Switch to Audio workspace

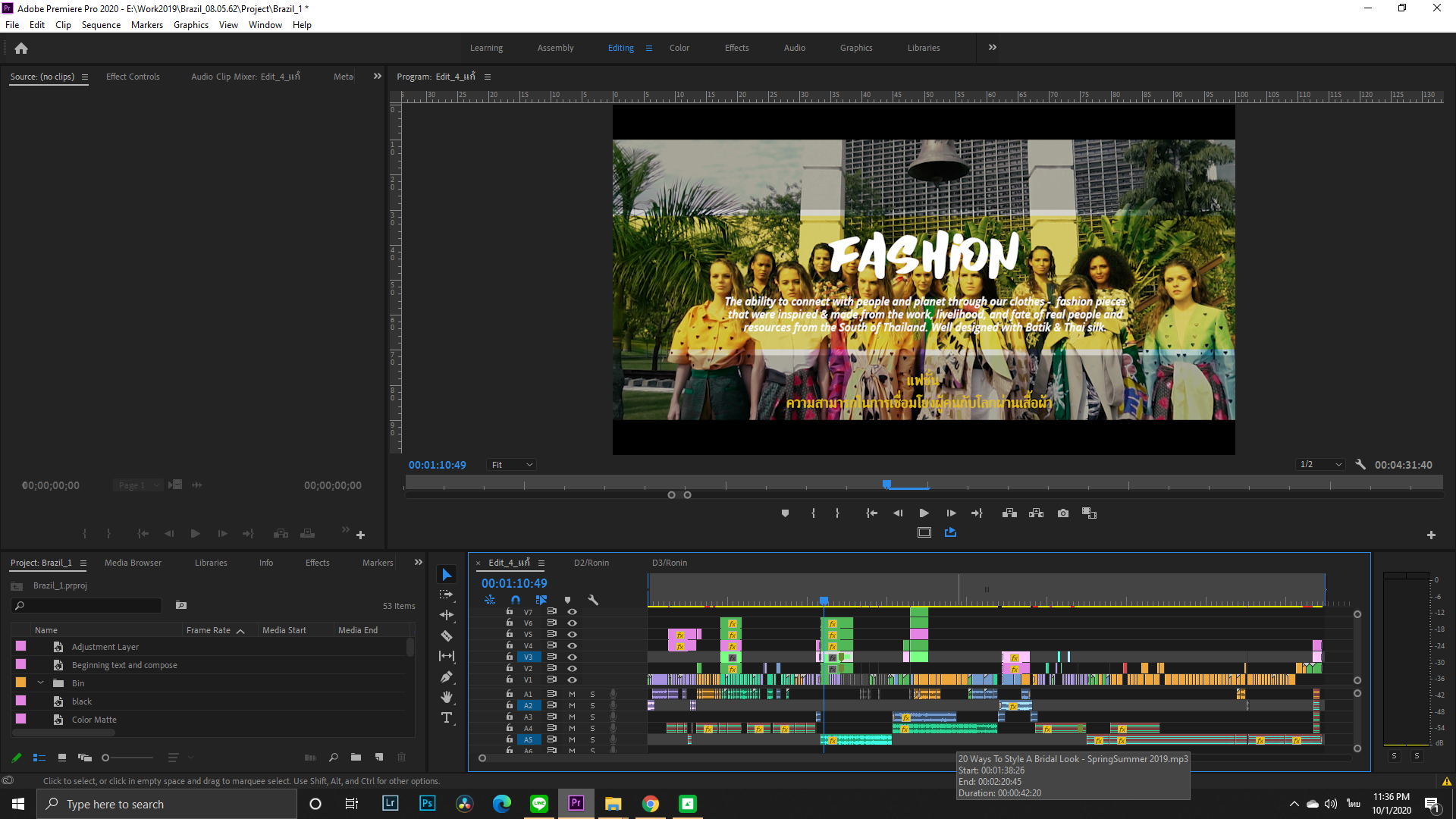click(x=794, y=48)
